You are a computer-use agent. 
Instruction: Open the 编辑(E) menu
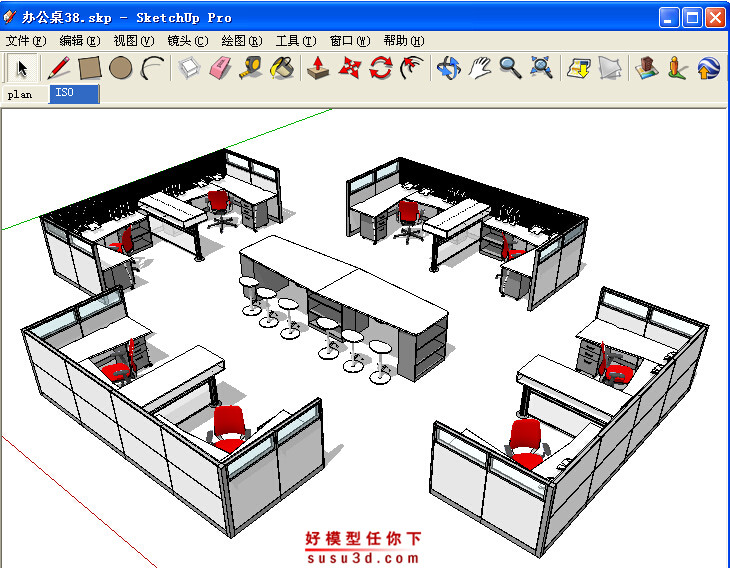click(x=80, y=41)
